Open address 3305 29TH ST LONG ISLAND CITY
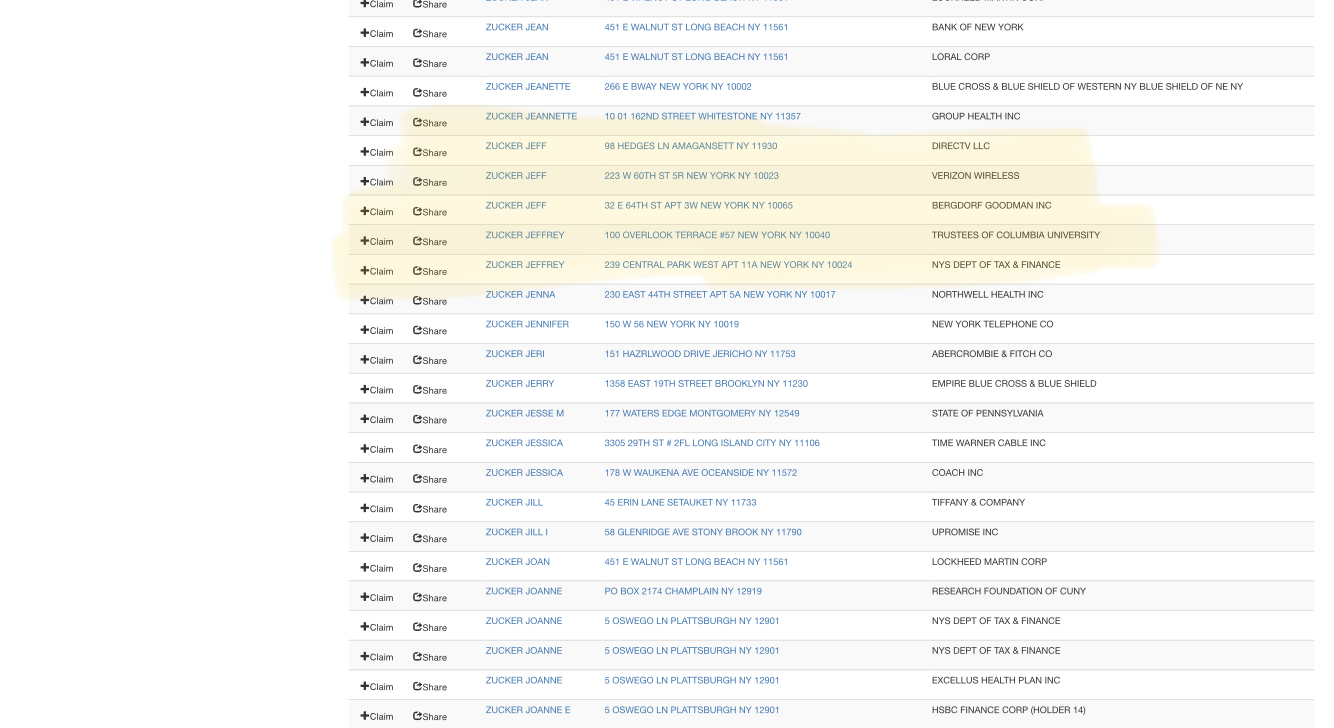Image resolution: width=1334 pixels, height=728 pixels. (x=712, y=443)
